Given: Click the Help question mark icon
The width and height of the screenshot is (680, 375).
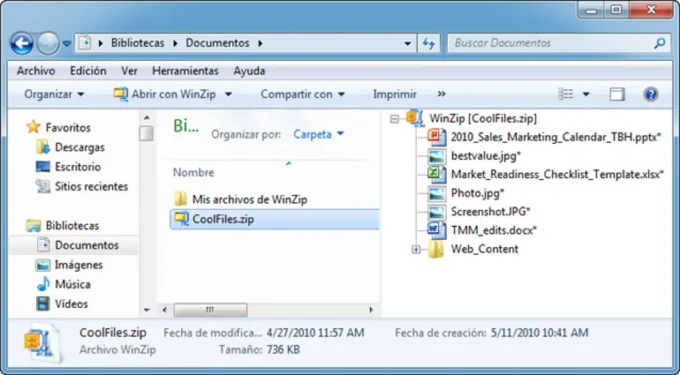Looking at the screenshot, I should 651,94.
